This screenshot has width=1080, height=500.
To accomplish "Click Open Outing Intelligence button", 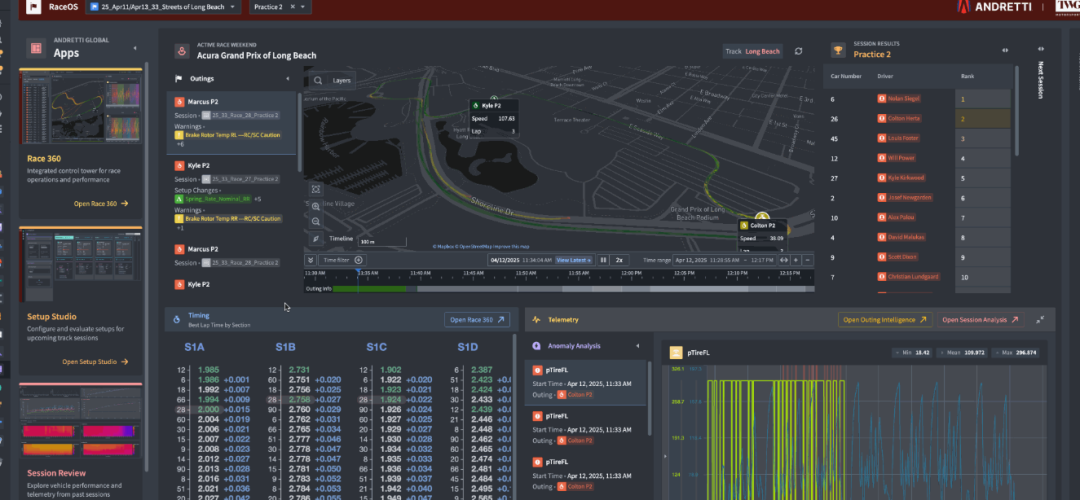I will pos(885,320).
